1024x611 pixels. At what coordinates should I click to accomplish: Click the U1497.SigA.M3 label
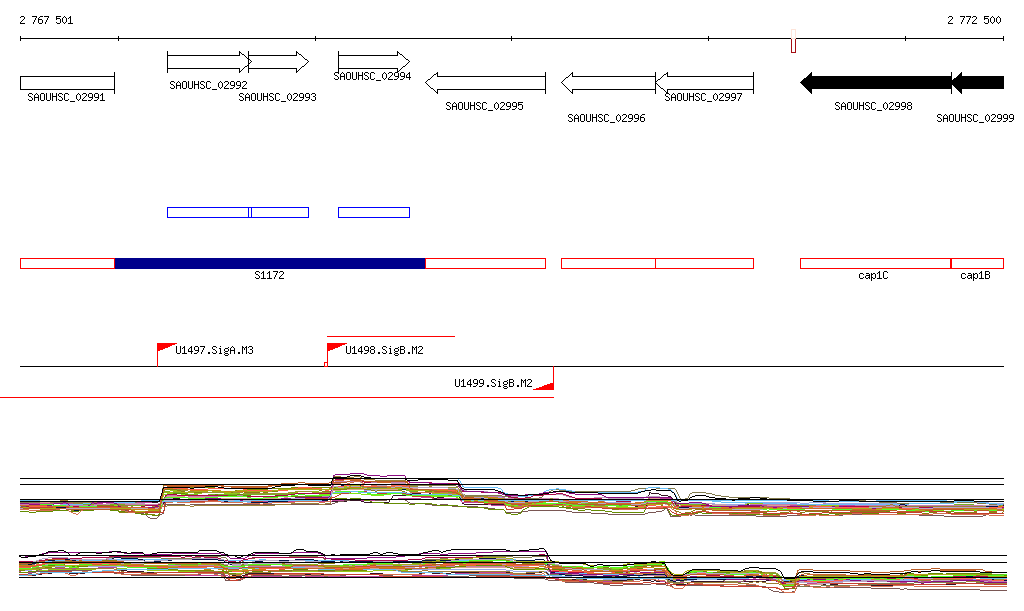coord(214,351)
